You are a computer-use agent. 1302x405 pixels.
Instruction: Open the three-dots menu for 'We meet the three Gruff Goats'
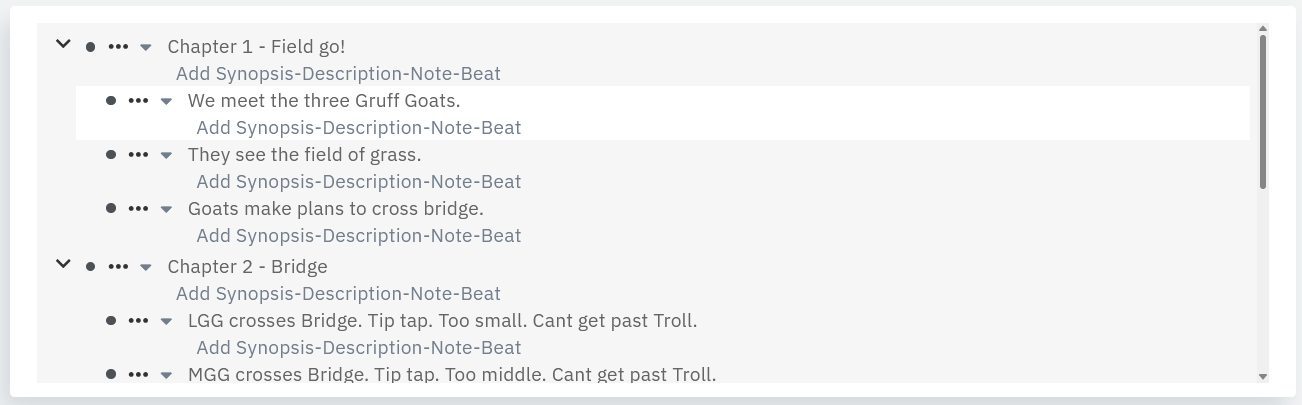click(x=138, y=101)
